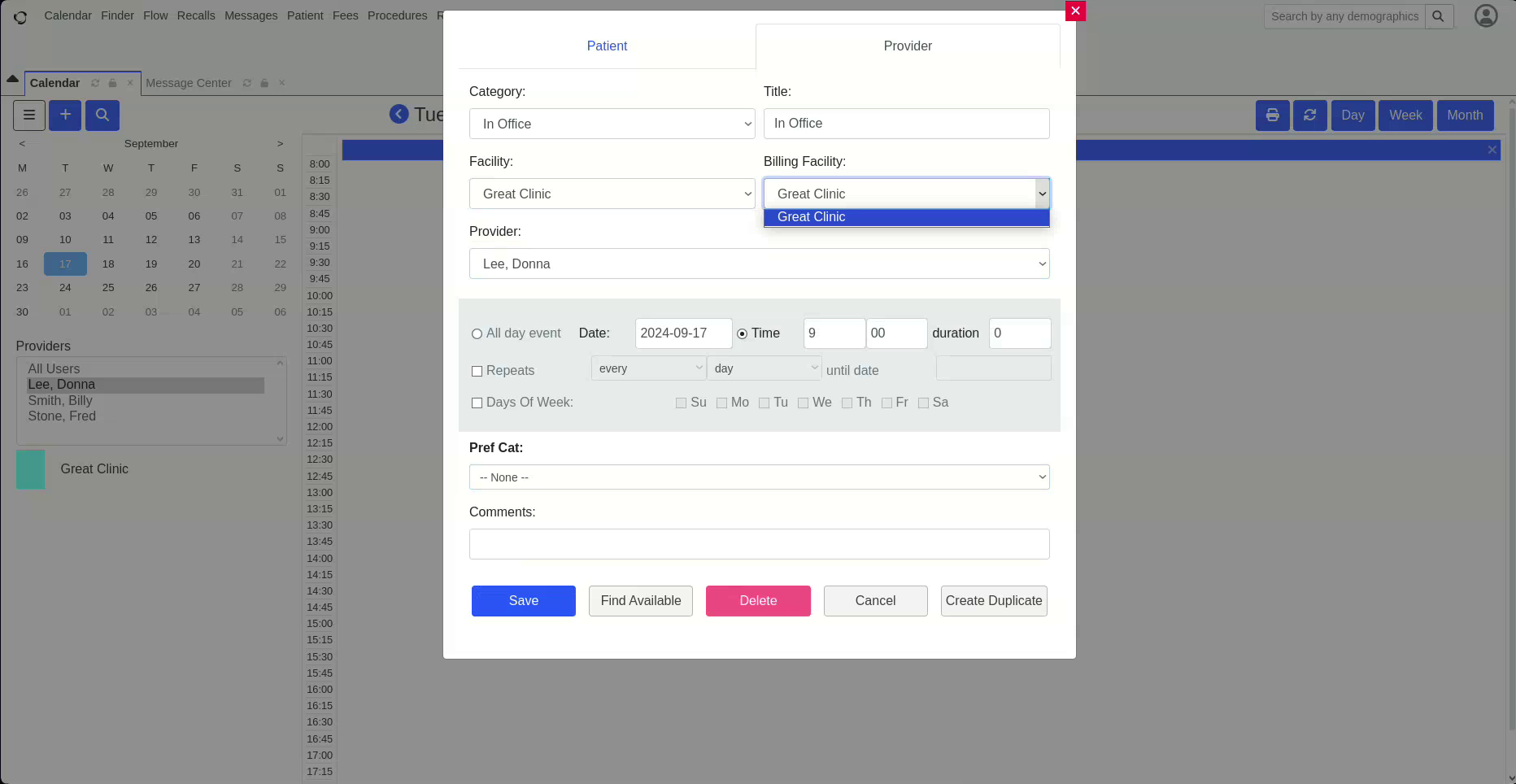
Task: Select the All day event radio button
Action: coord(477,334)
